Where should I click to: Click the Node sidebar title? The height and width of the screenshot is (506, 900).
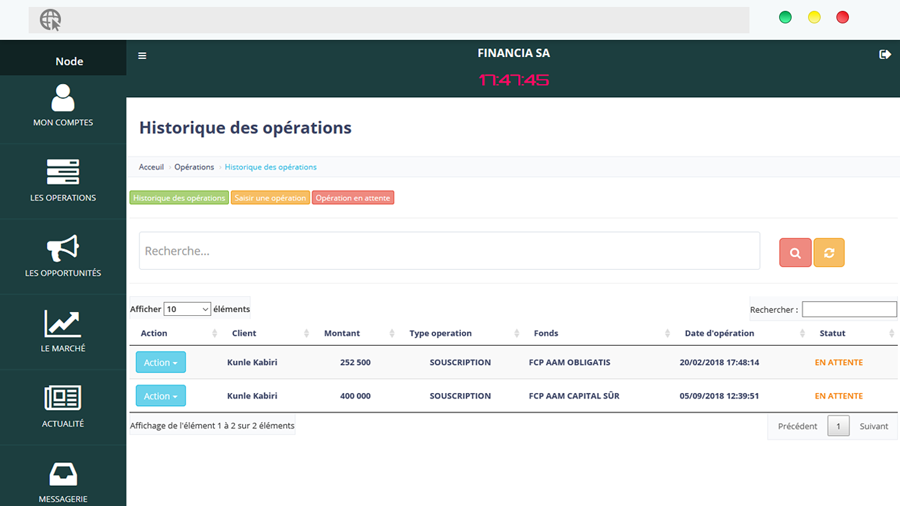tap(69, 61)
